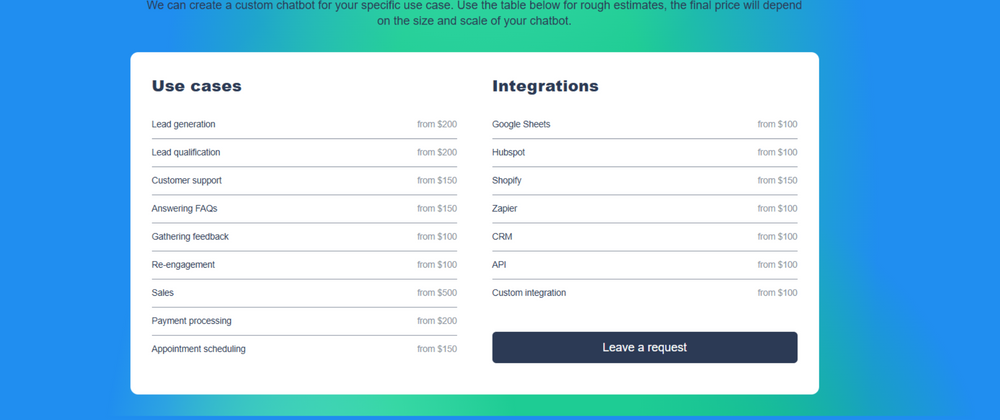Viewport: 1000px width, 420px height.
Task: Select the API integration label
Action: pos(499,264)
